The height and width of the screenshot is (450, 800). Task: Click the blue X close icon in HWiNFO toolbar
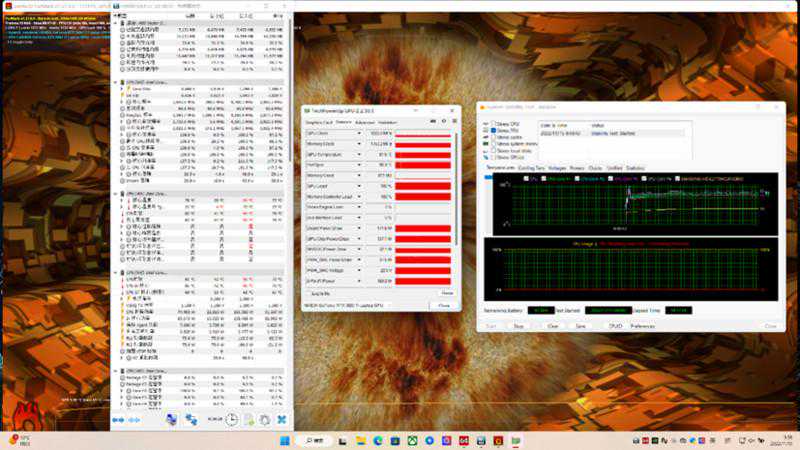[x=281, y=421]
